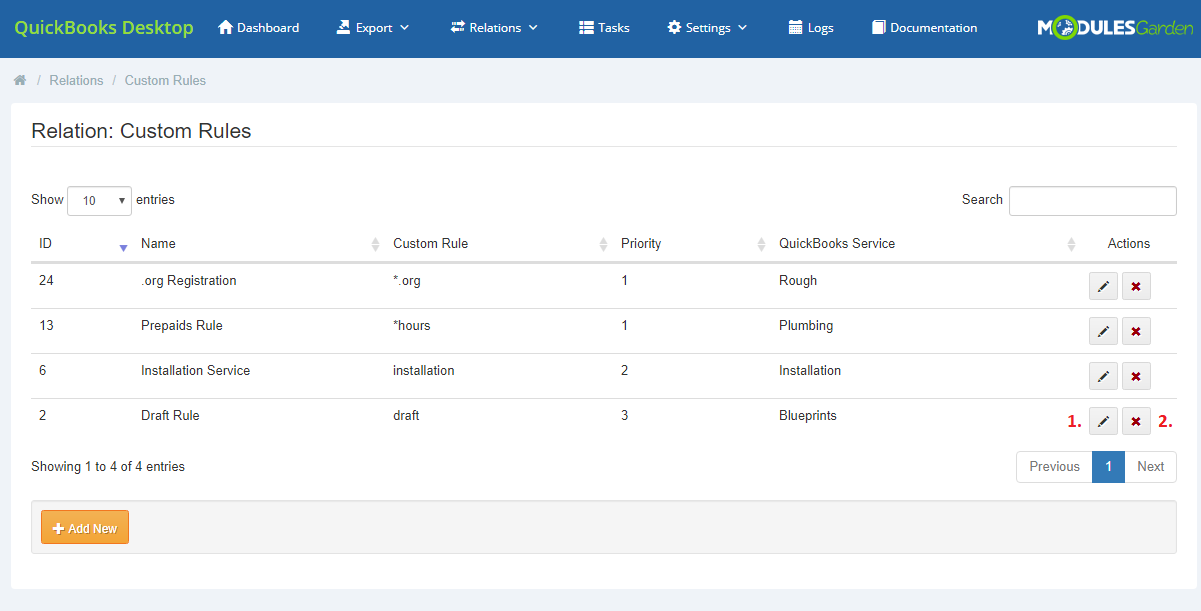The image size is (1201, 611).
Task: Edit the .org Registration rule
Action: coord(1103,286)
